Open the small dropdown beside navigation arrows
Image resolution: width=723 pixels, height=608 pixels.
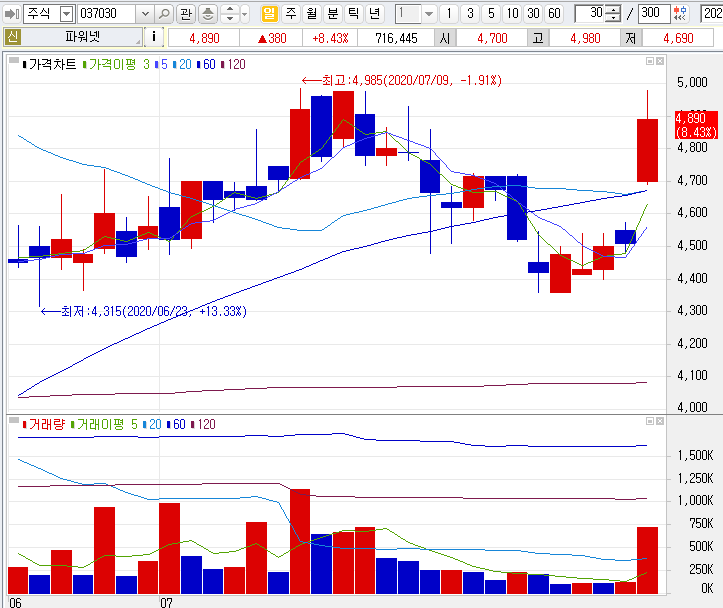(x=245, y=14)
